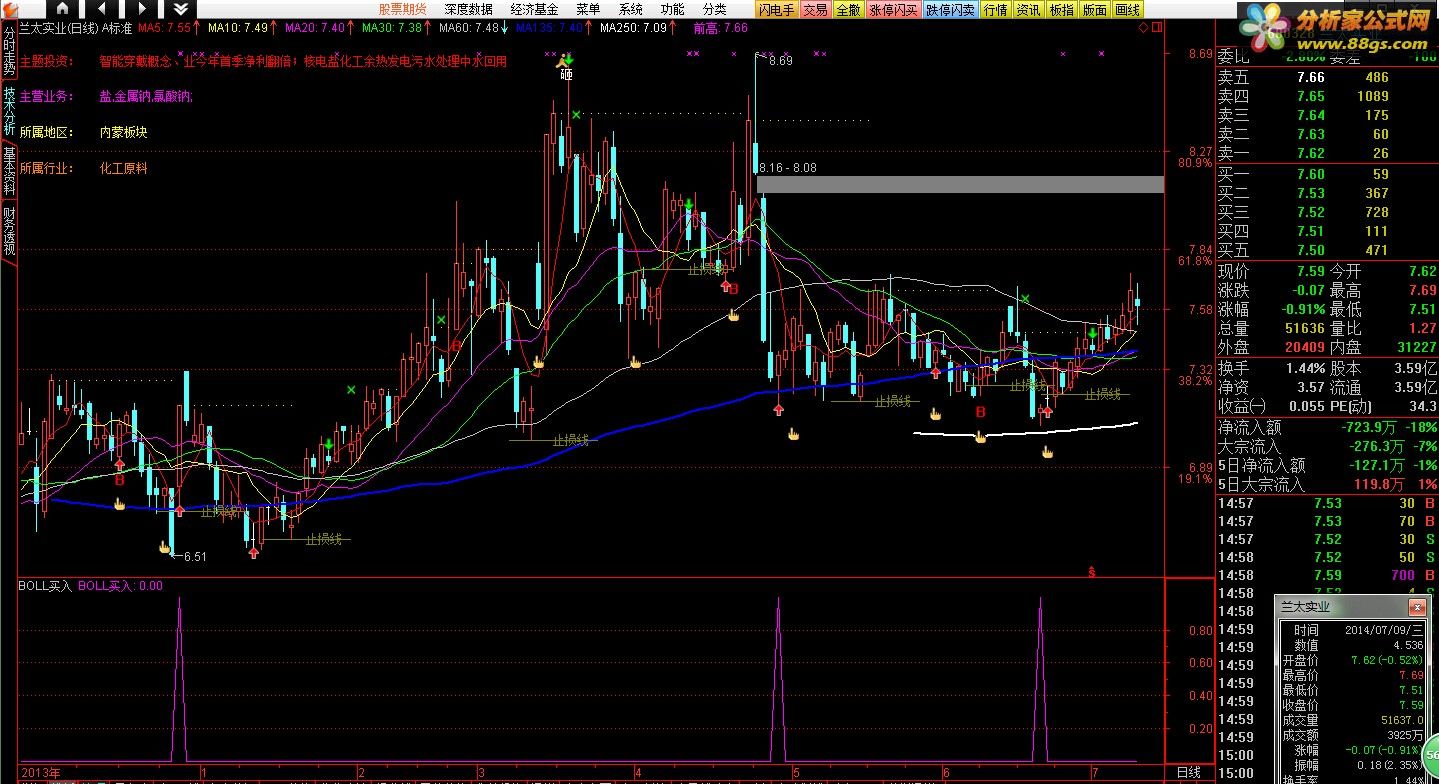Screen dimensions: 1439x784
Task: Click the 8.69 high price marker on chart
Action: point(781,61)
